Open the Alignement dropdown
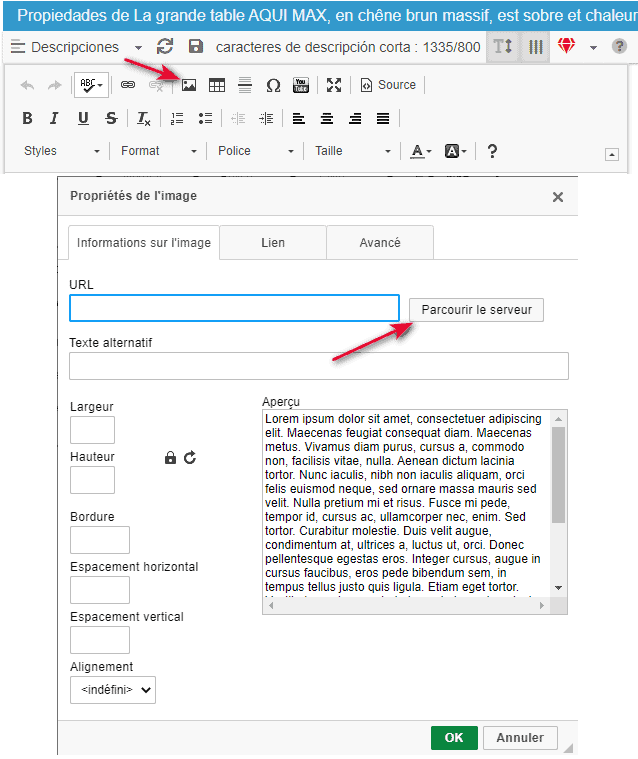Viewport: 638px width, 759px height. click(113, 689)
